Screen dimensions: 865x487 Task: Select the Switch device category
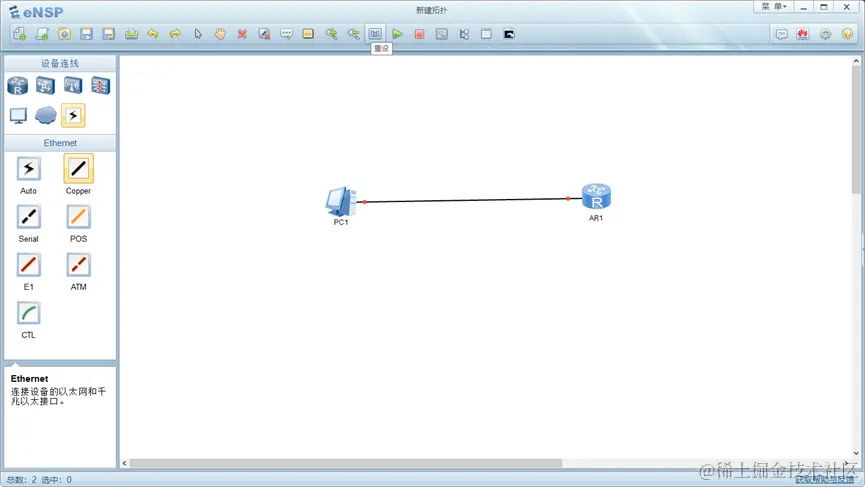click(45, 85)
